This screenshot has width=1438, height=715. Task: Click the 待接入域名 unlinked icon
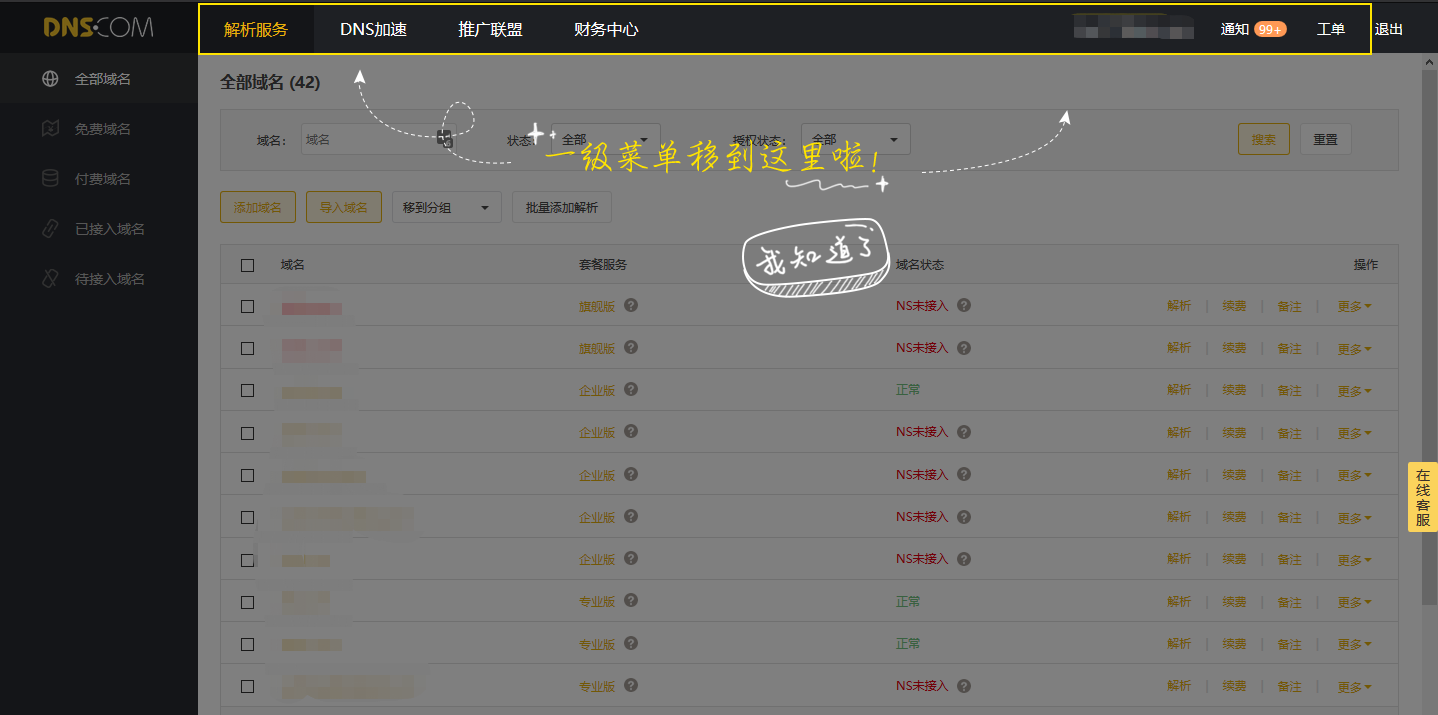coord(50,279)
